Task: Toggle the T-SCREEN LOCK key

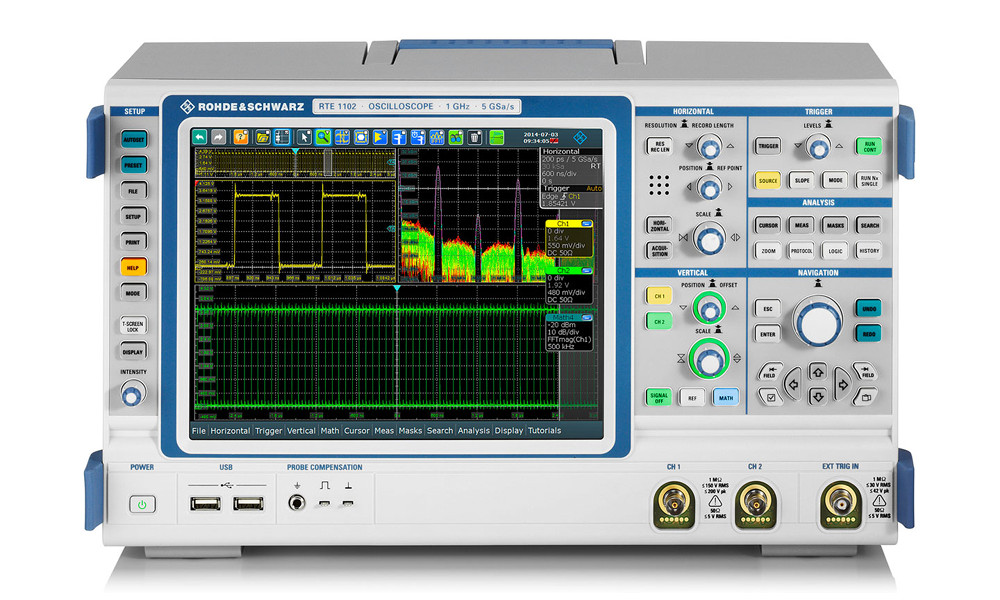Action: pos(133,326)
